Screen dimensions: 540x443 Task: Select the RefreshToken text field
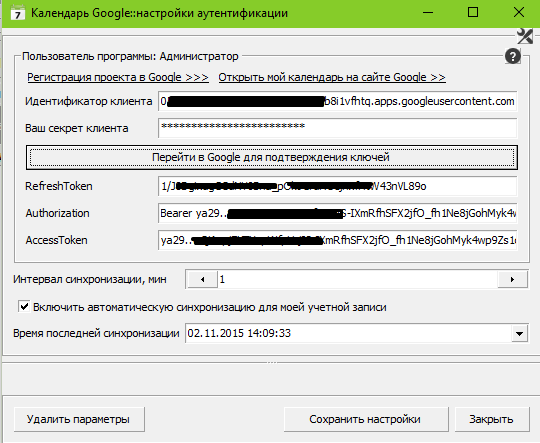338,186
